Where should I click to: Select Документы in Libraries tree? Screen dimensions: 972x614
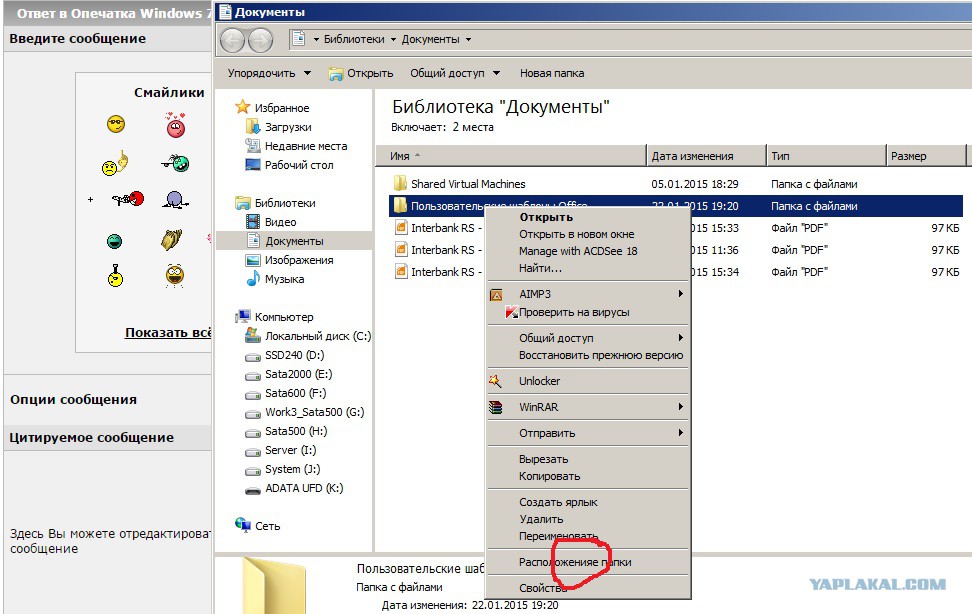(x=294, y=241)
